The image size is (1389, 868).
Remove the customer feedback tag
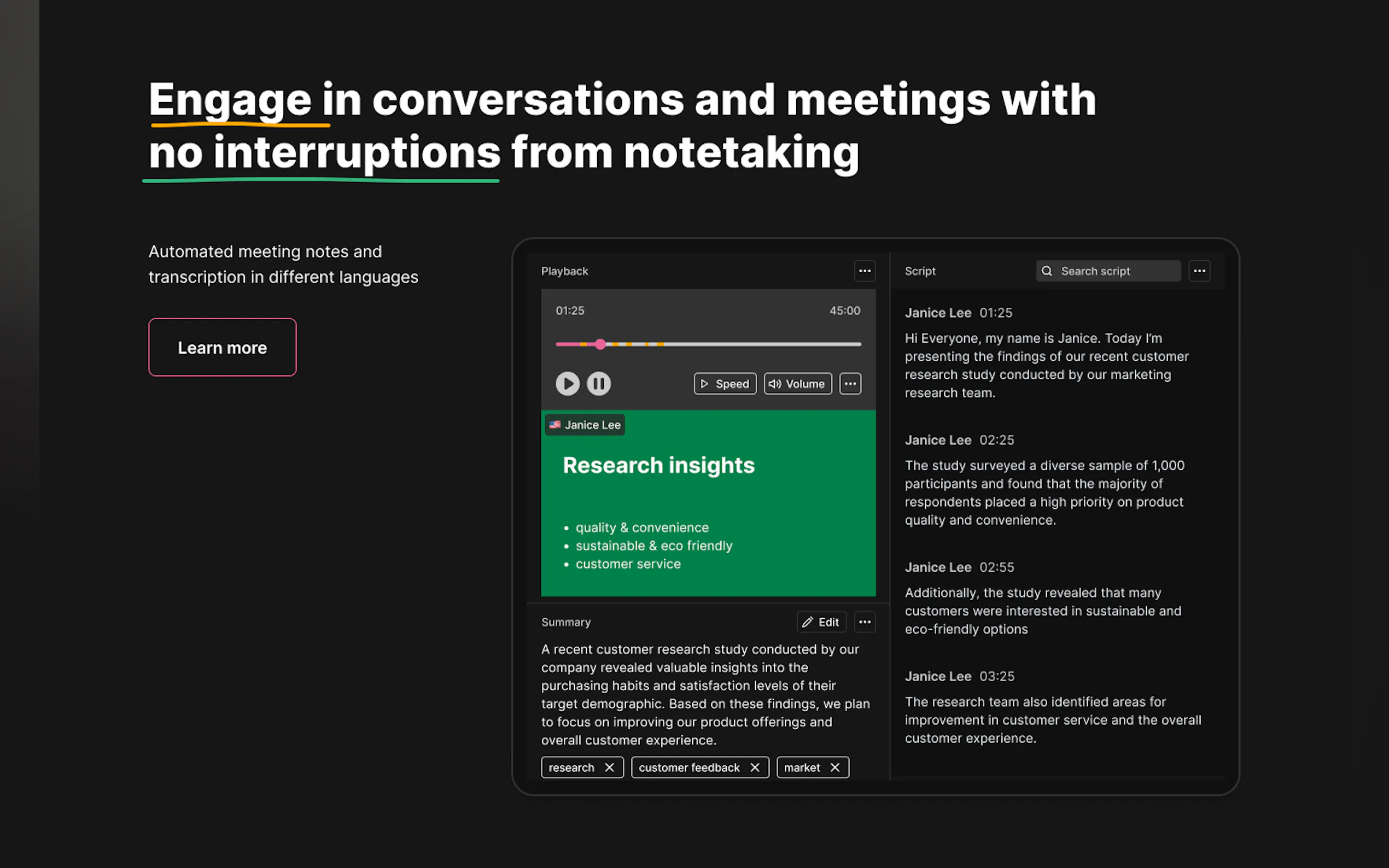point(755,767)
